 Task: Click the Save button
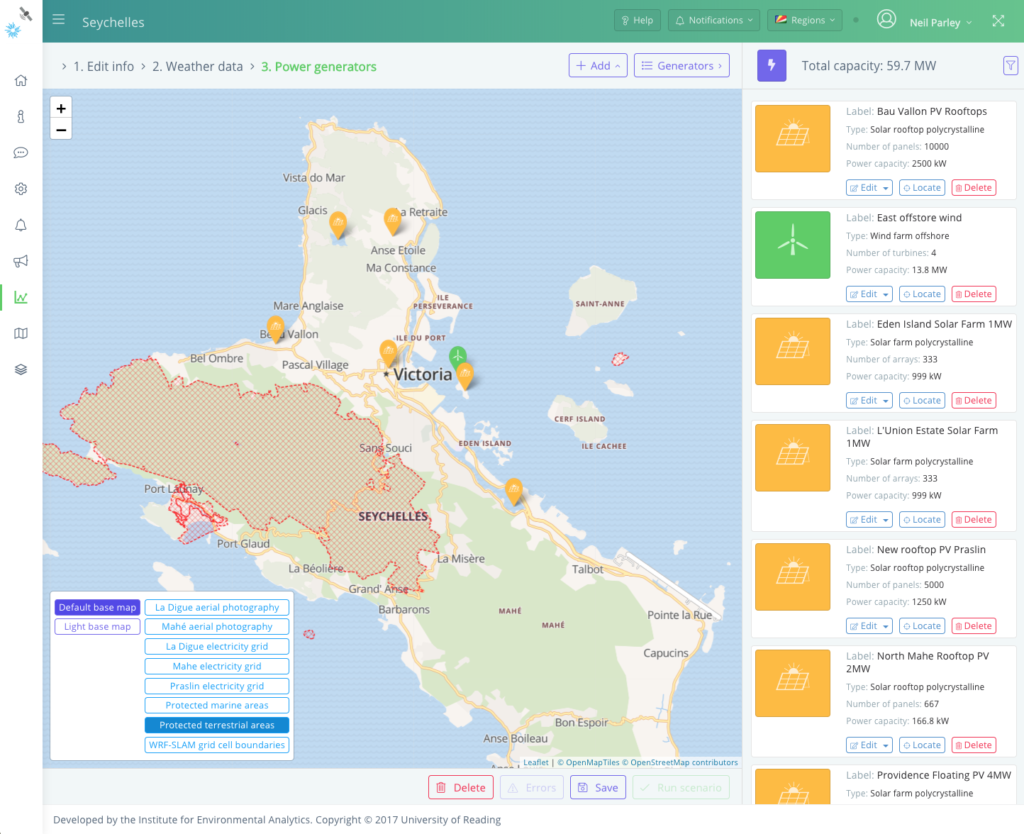(x=598, y=788)
